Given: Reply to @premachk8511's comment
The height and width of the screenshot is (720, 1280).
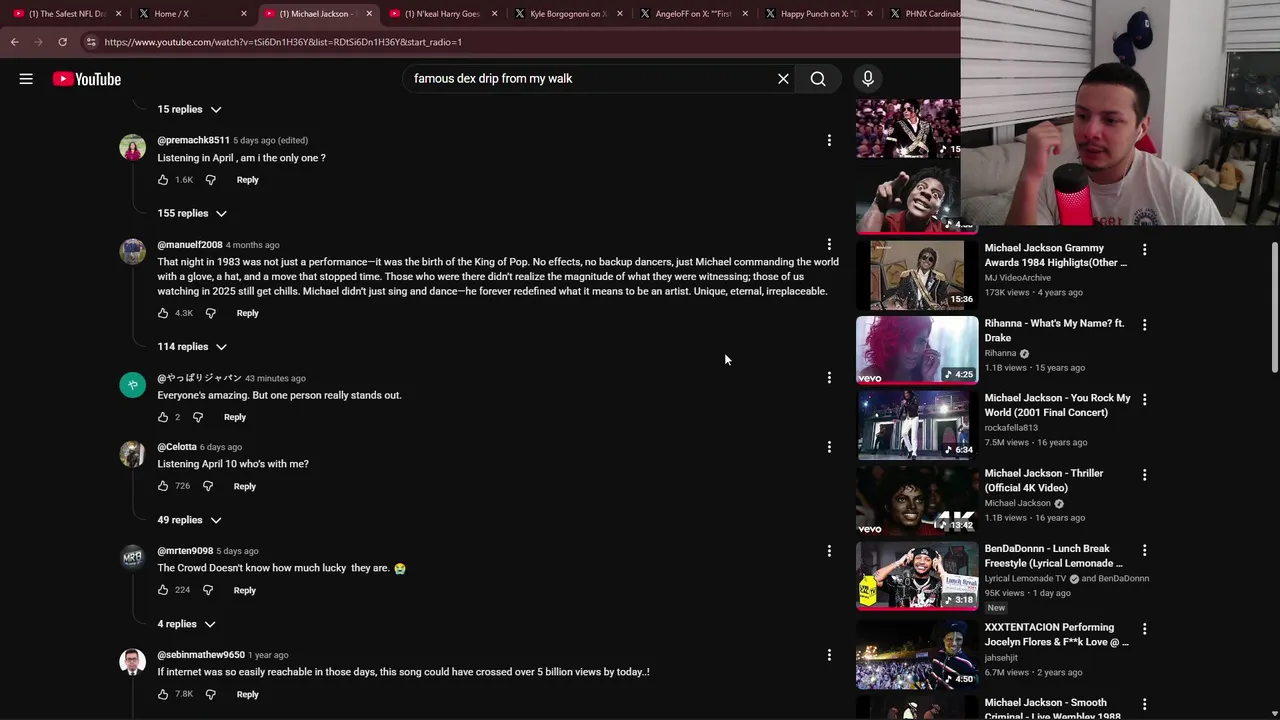Looking at the screenshot, I should coord(248,180).
